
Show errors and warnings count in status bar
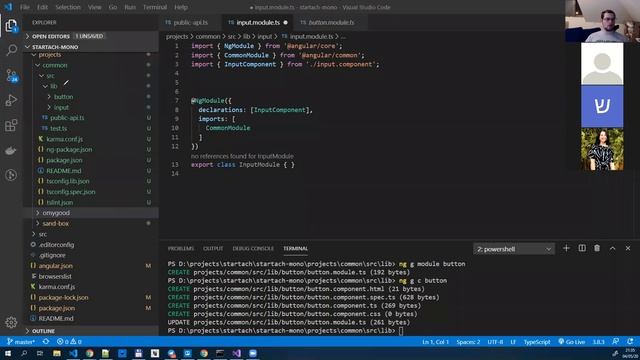pos(69,342)
